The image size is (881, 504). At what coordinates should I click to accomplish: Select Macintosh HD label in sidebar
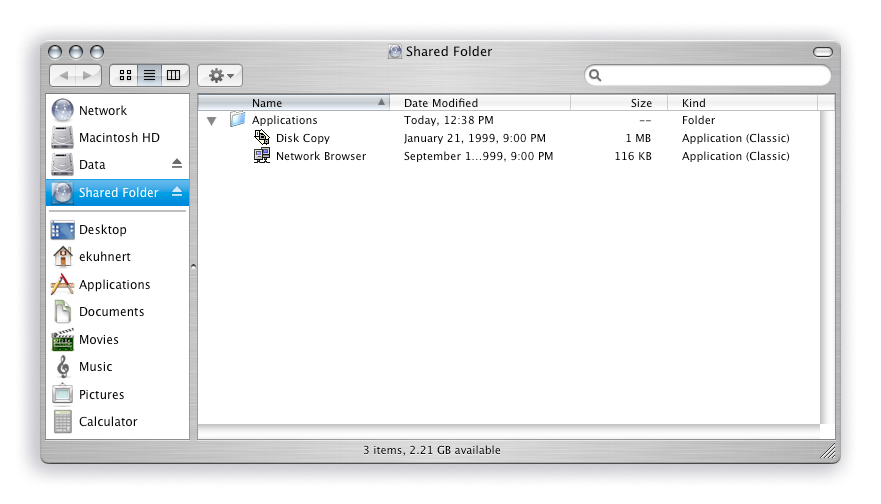[119, 138]
